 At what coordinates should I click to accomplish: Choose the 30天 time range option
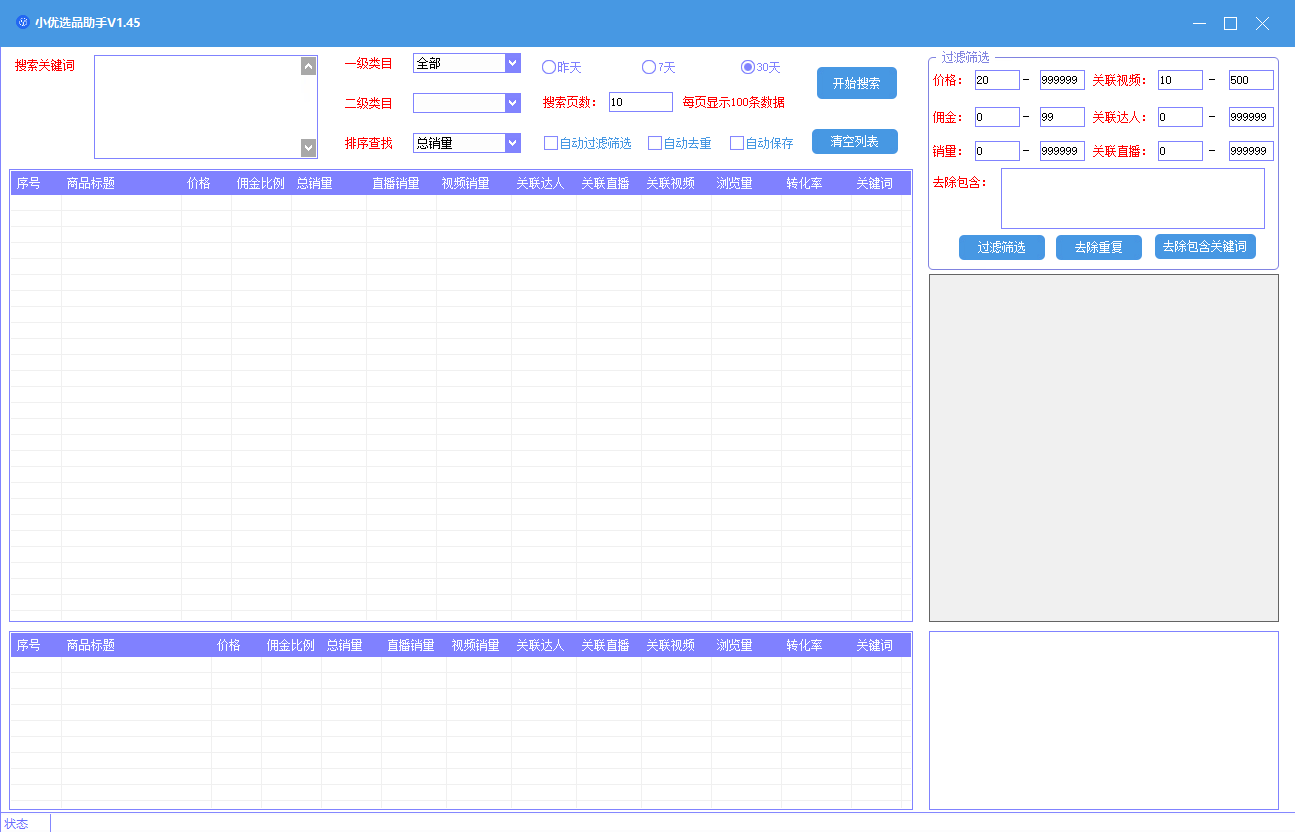[x=748, y=67]
